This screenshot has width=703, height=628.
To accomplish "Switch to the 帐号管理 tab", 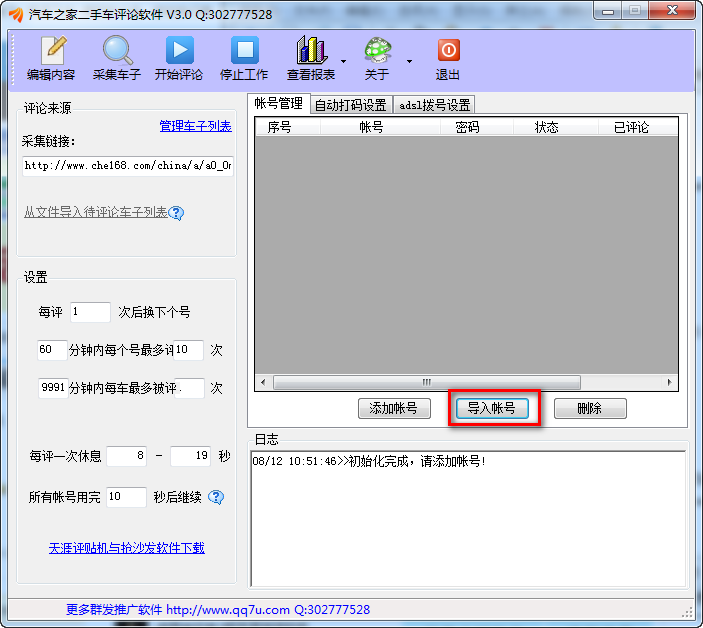I will point(278,104).
